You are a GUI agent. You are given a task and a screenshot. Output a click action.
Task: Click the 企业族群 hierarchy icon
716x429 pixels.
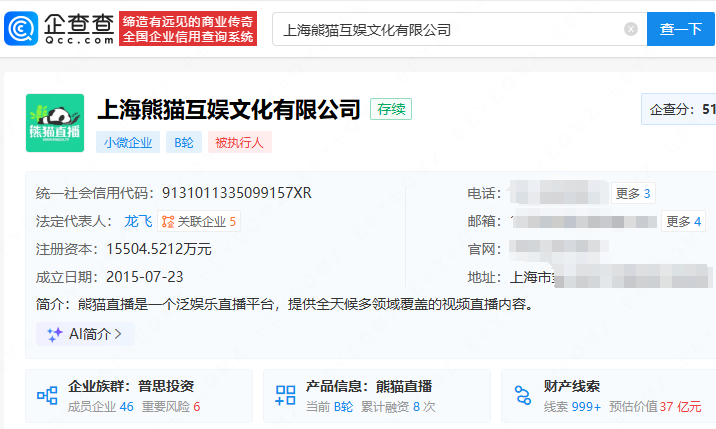point(47,396)
